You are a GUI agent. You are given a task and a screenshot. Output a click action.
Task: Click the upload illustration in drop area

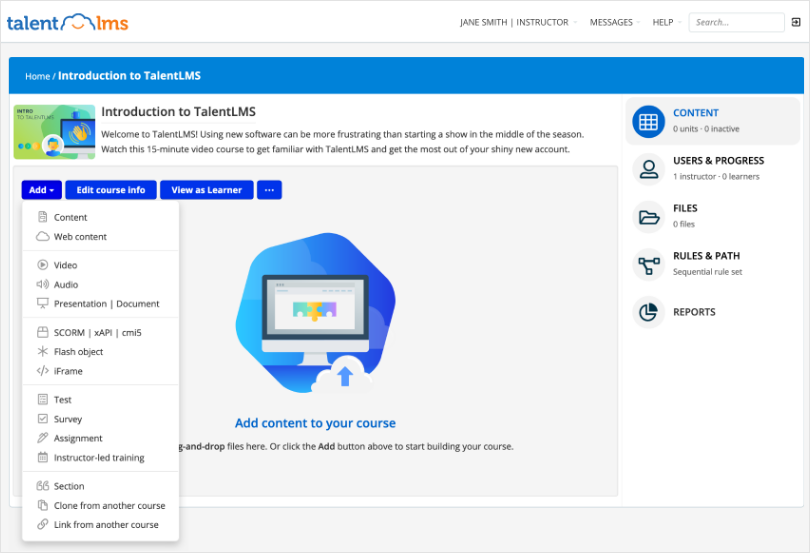click(316, 313)
